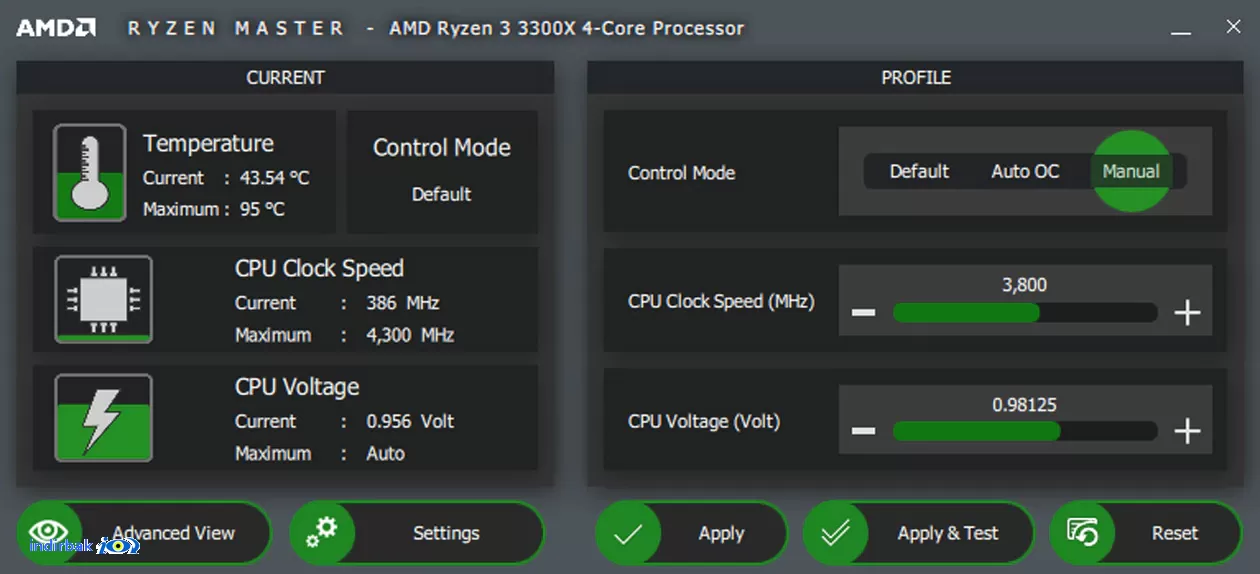Close the Ryzen Master window
Viewport: 1260px width, 574px height.
click(x=1233, y=28)
